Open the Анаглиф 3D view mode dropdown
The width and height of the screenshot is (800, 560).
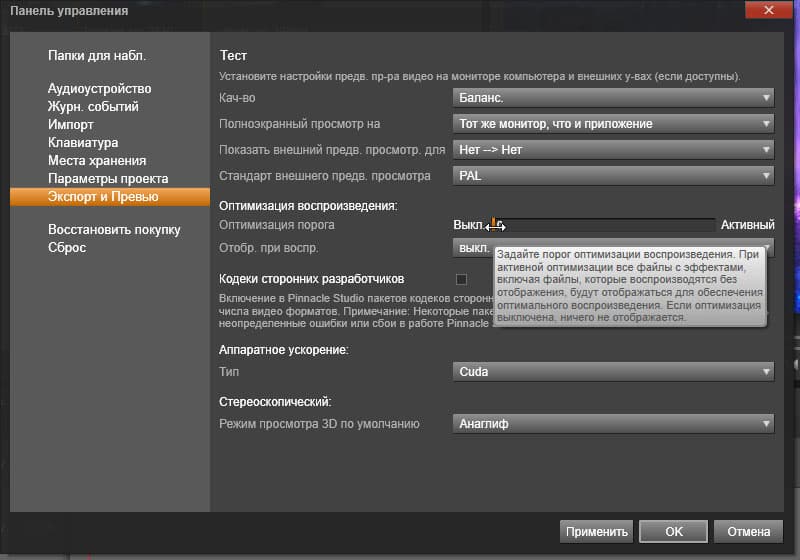(613, 423)
